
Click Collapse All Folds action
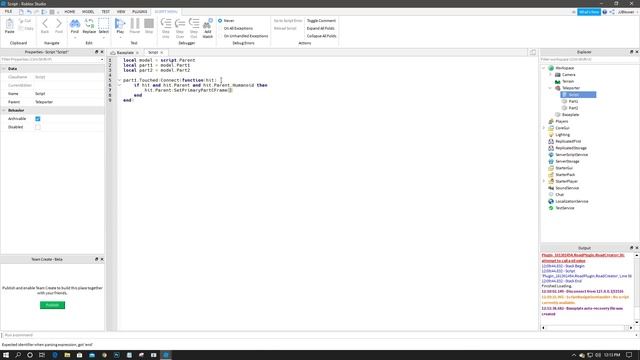(x=321, y=36)
